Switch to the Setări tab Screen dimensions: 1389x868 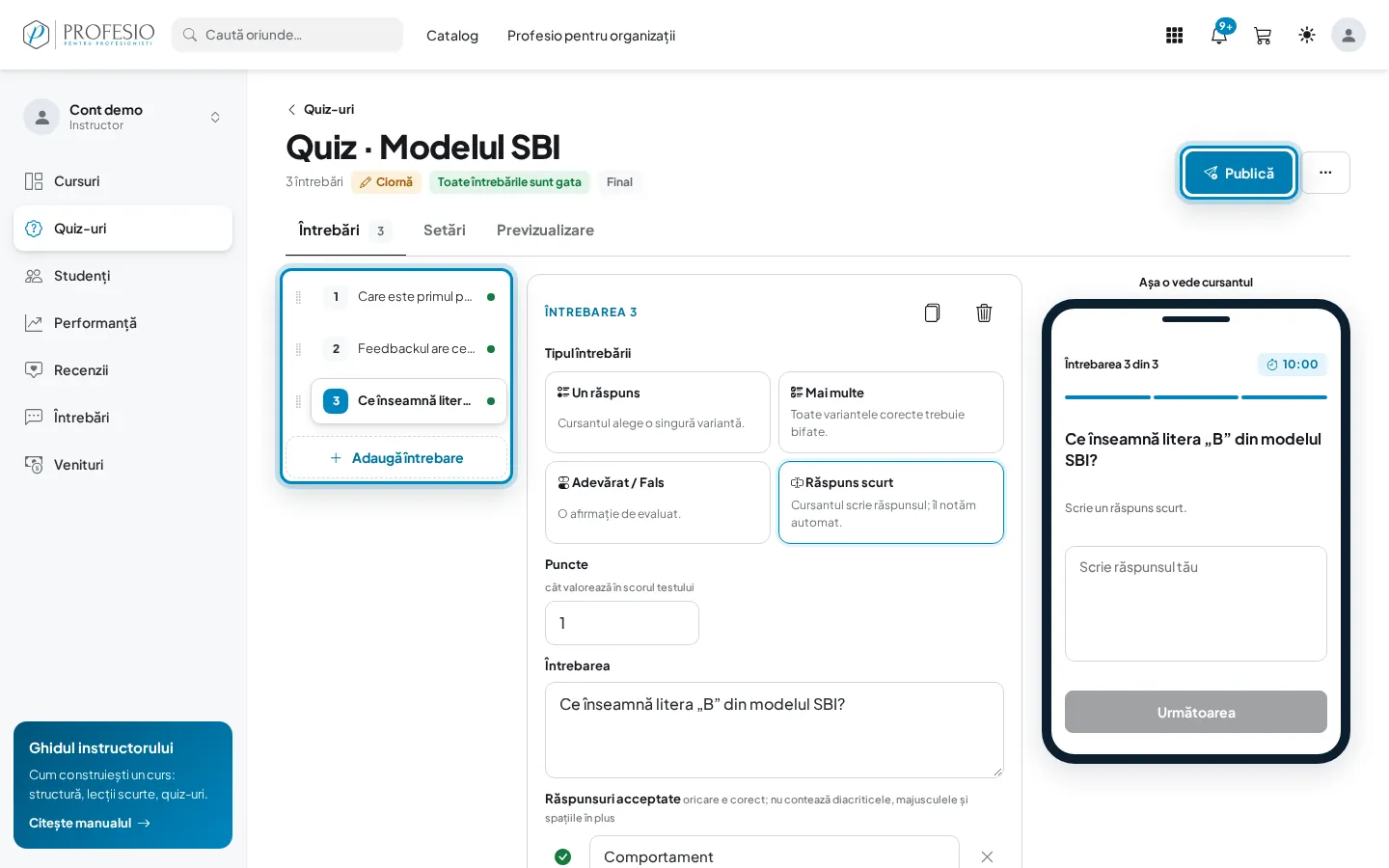point(445,231)
